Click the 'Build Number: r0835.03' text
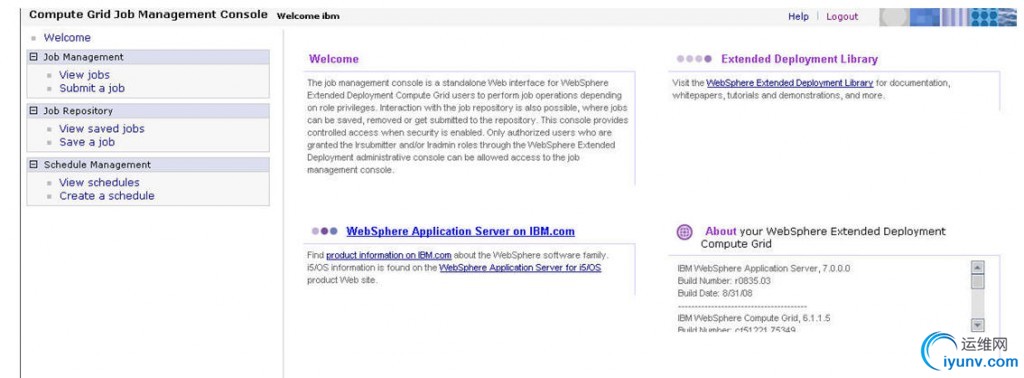 724,281
